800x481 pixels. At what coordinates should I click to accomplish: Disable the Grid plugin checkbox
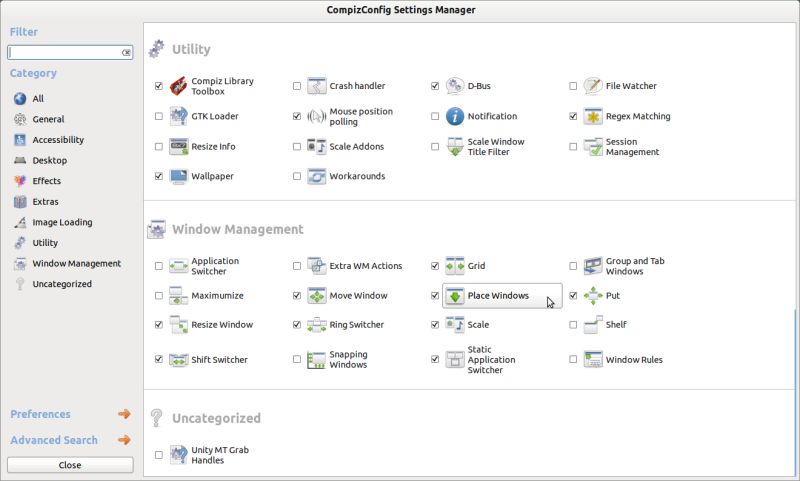[435, 266]
